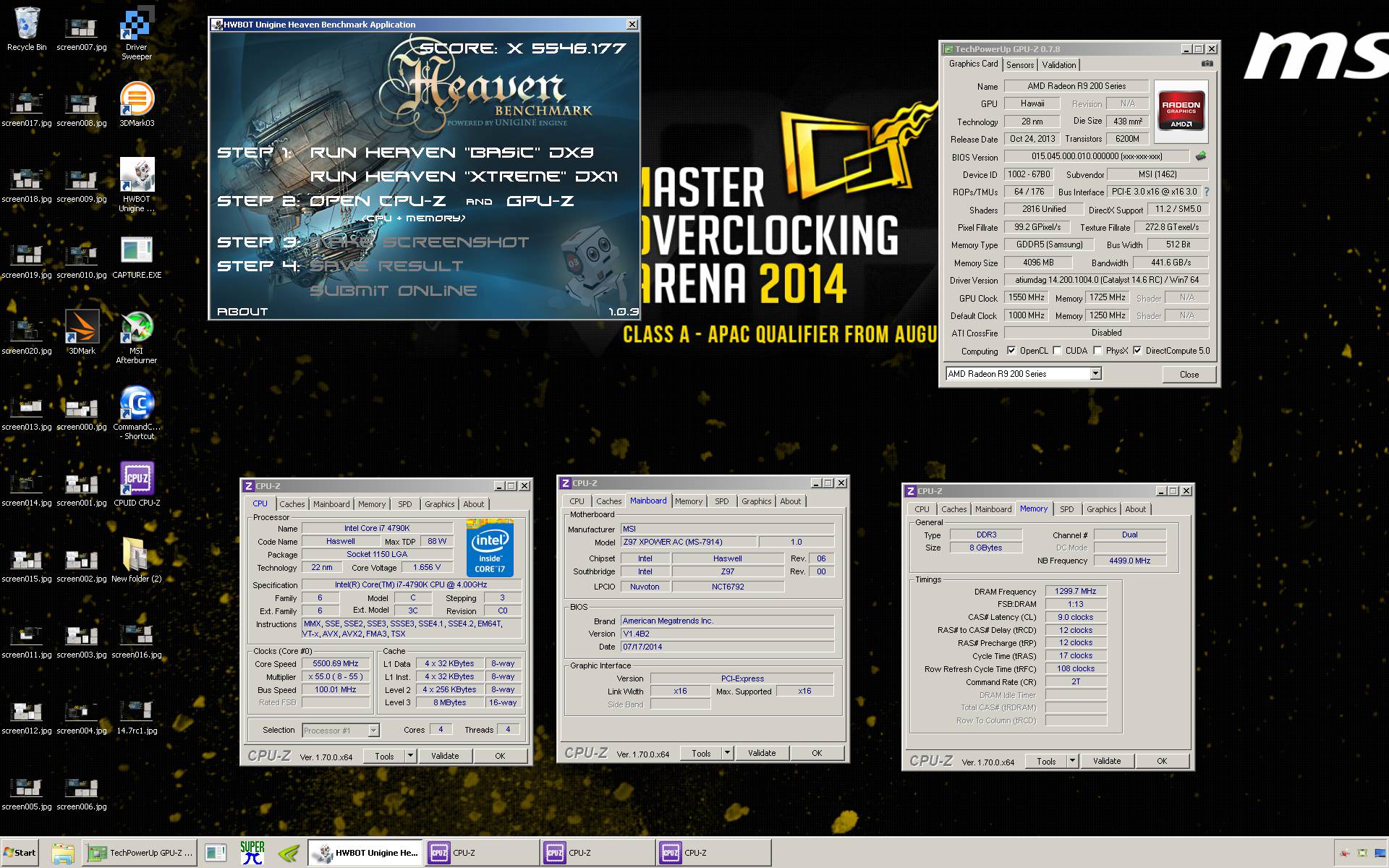Switch to HWBOT Unigine Heaven taskbar button
Image resolution: width=1389 pixels, height=868 pixels.
tap(365, 853)
